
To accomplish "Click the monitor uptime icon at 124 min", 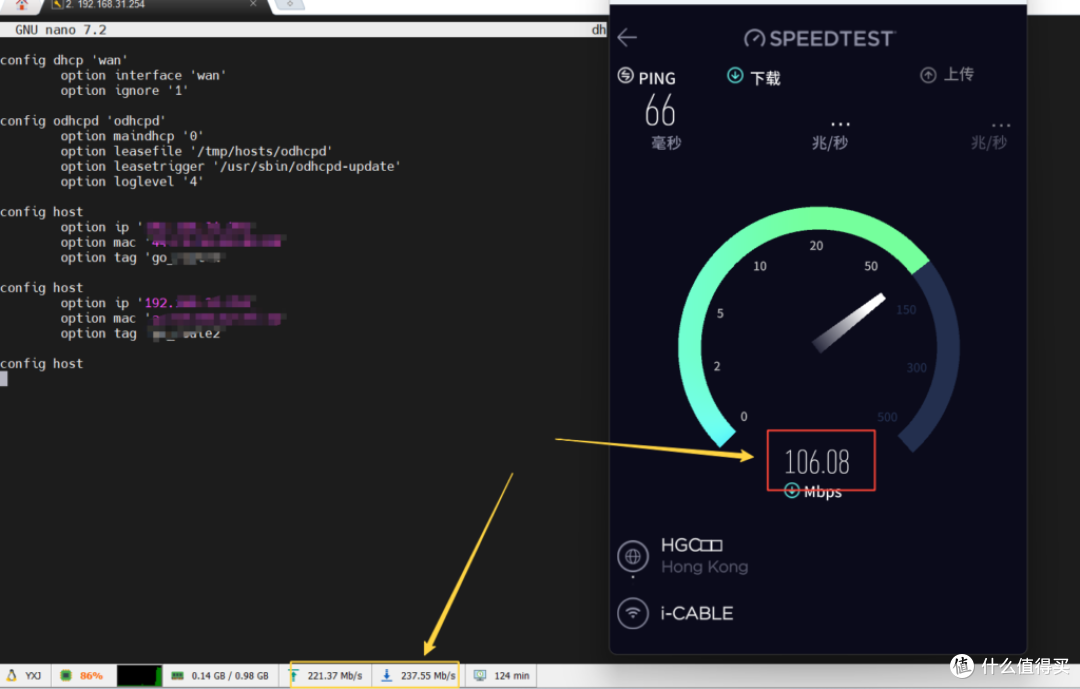I will point(479,675).
